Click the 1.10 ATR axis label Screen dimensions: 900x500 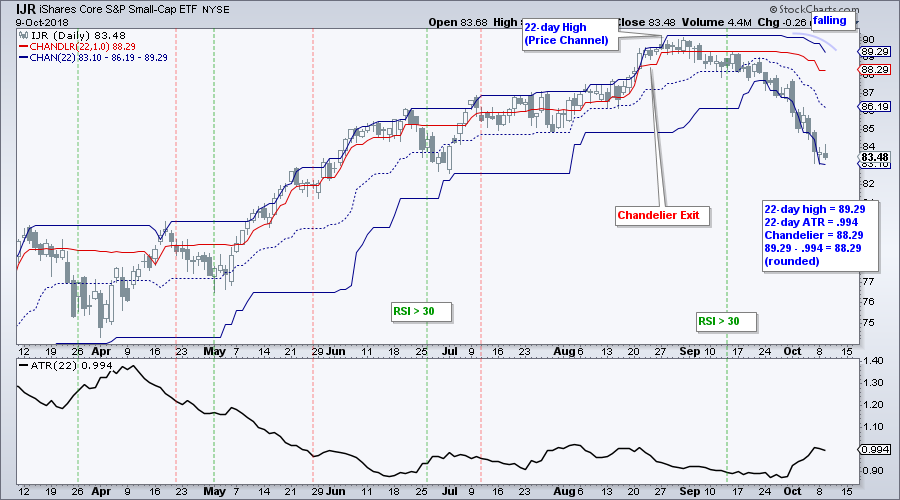pos(872,427)
